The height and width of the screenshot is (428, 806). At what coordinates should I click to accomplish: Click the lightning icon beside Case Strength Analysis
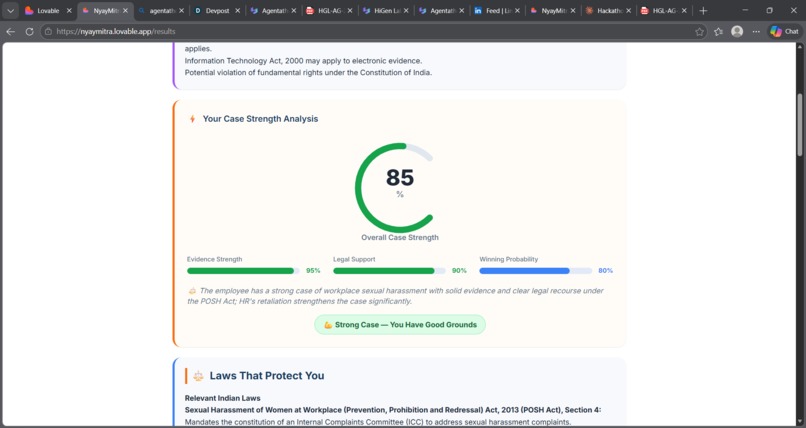[x=192, y=119]
